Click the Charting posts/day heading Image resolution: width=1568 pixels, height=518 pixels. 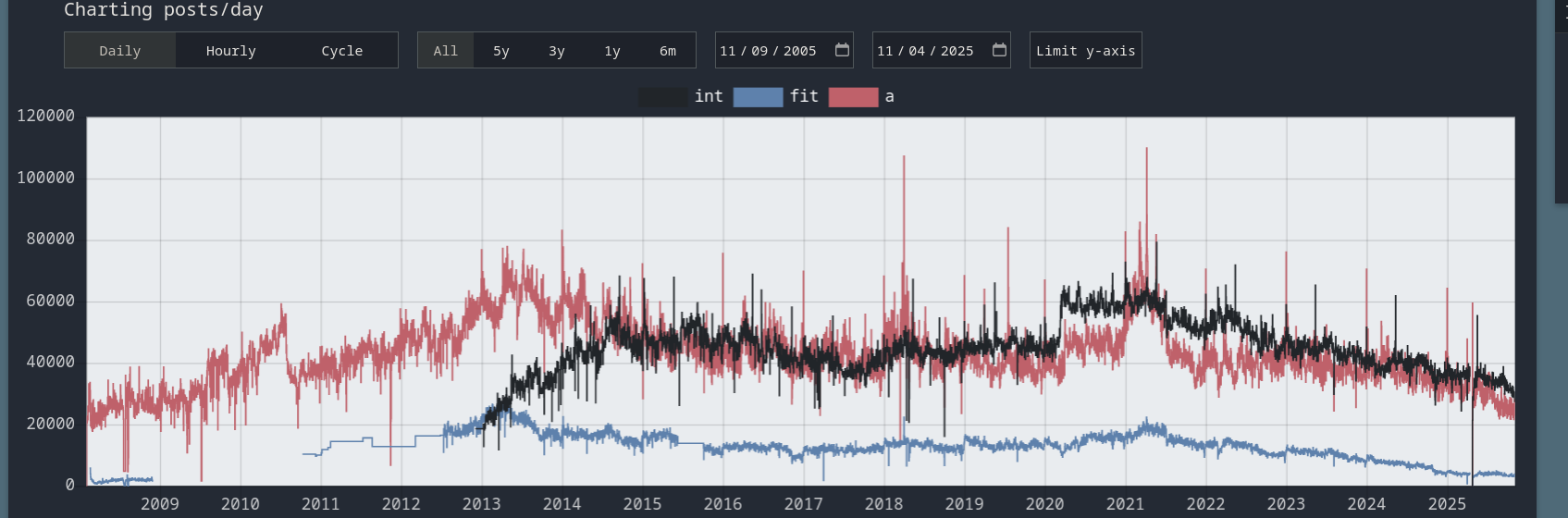pyautogui.click(x=164, y=10)
